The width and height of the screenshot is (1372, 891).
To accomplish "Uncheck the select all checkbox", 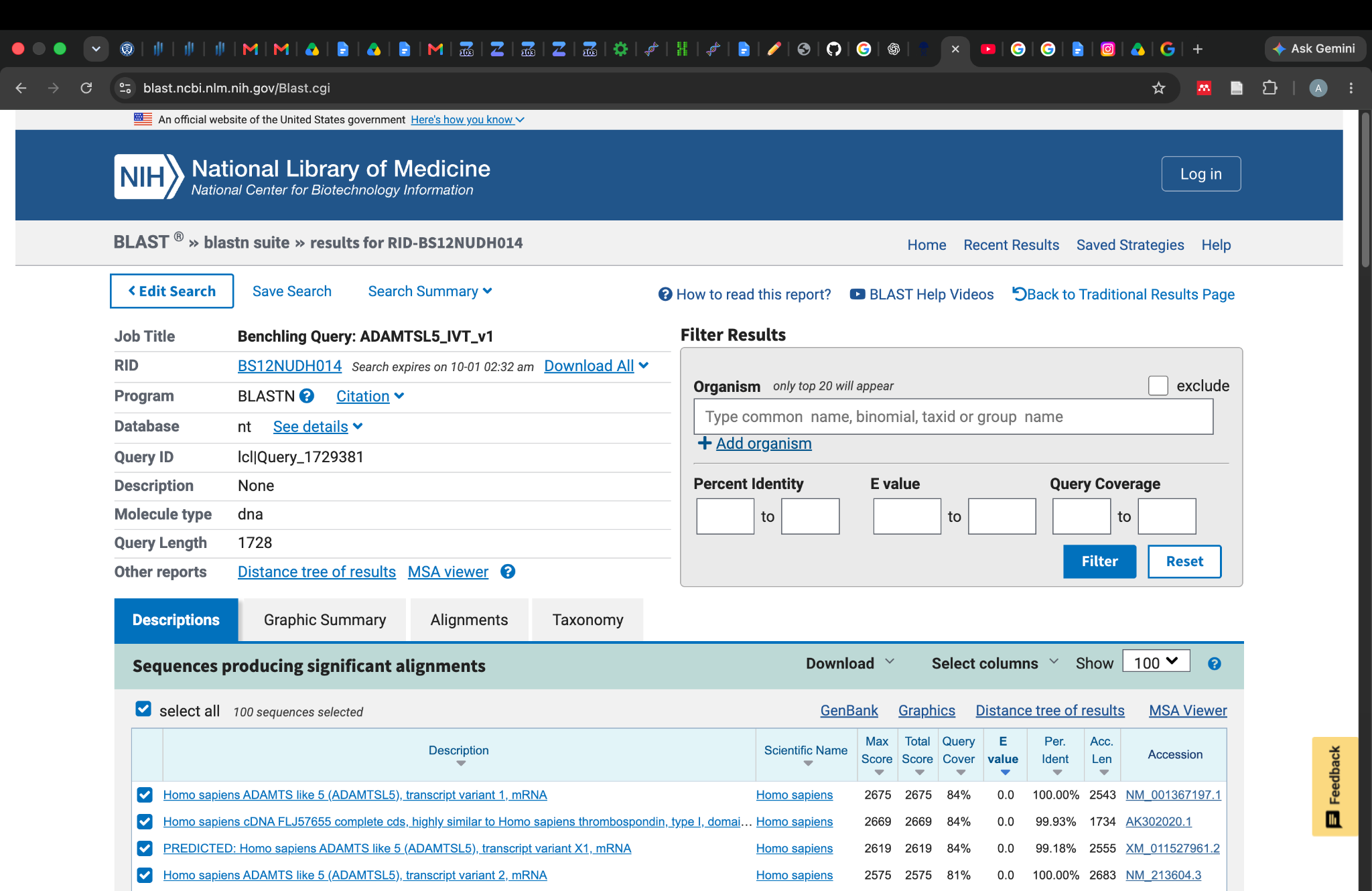I will (143, 709).
